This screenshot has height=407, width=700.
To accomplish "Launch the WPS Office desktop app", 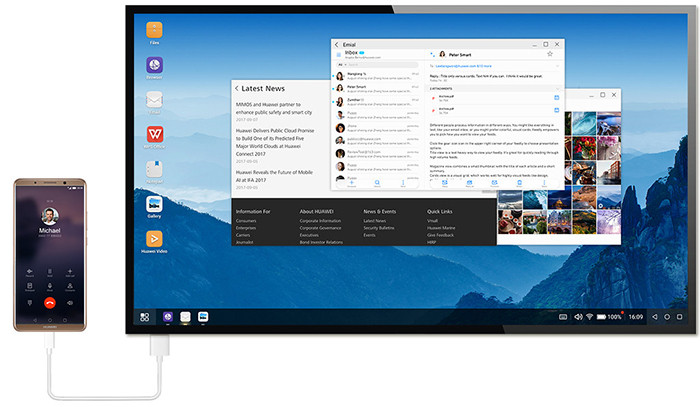I will 154,133.
